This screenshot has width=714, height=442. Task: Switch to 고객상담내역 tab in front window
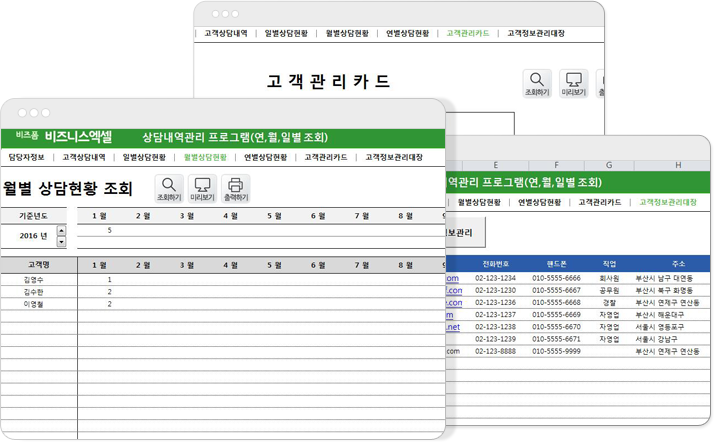coord(84,157)
